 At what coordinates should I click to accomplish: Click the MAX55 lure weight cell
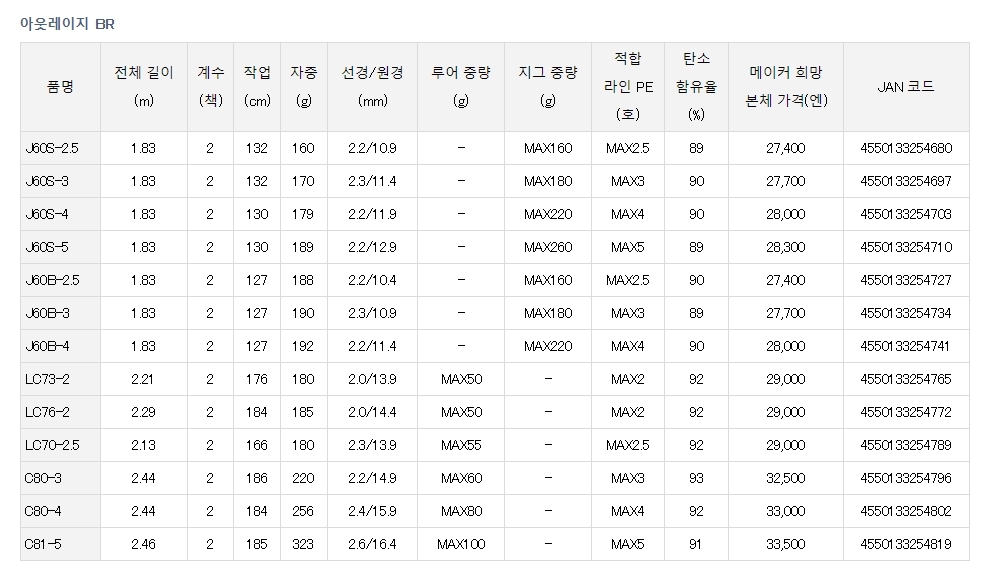click(x=461, y=445)
